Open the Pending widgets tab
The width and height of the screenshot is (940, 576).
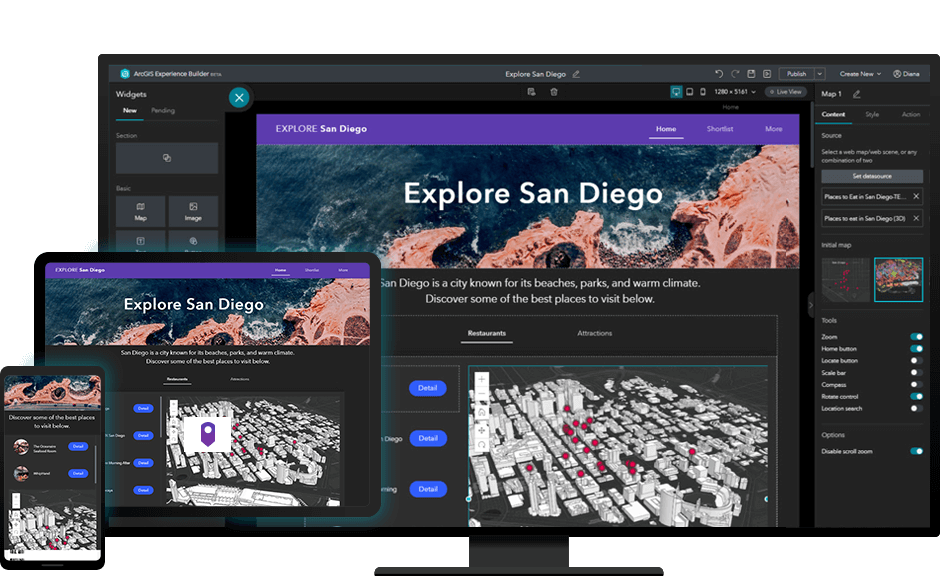click(162, 110)
